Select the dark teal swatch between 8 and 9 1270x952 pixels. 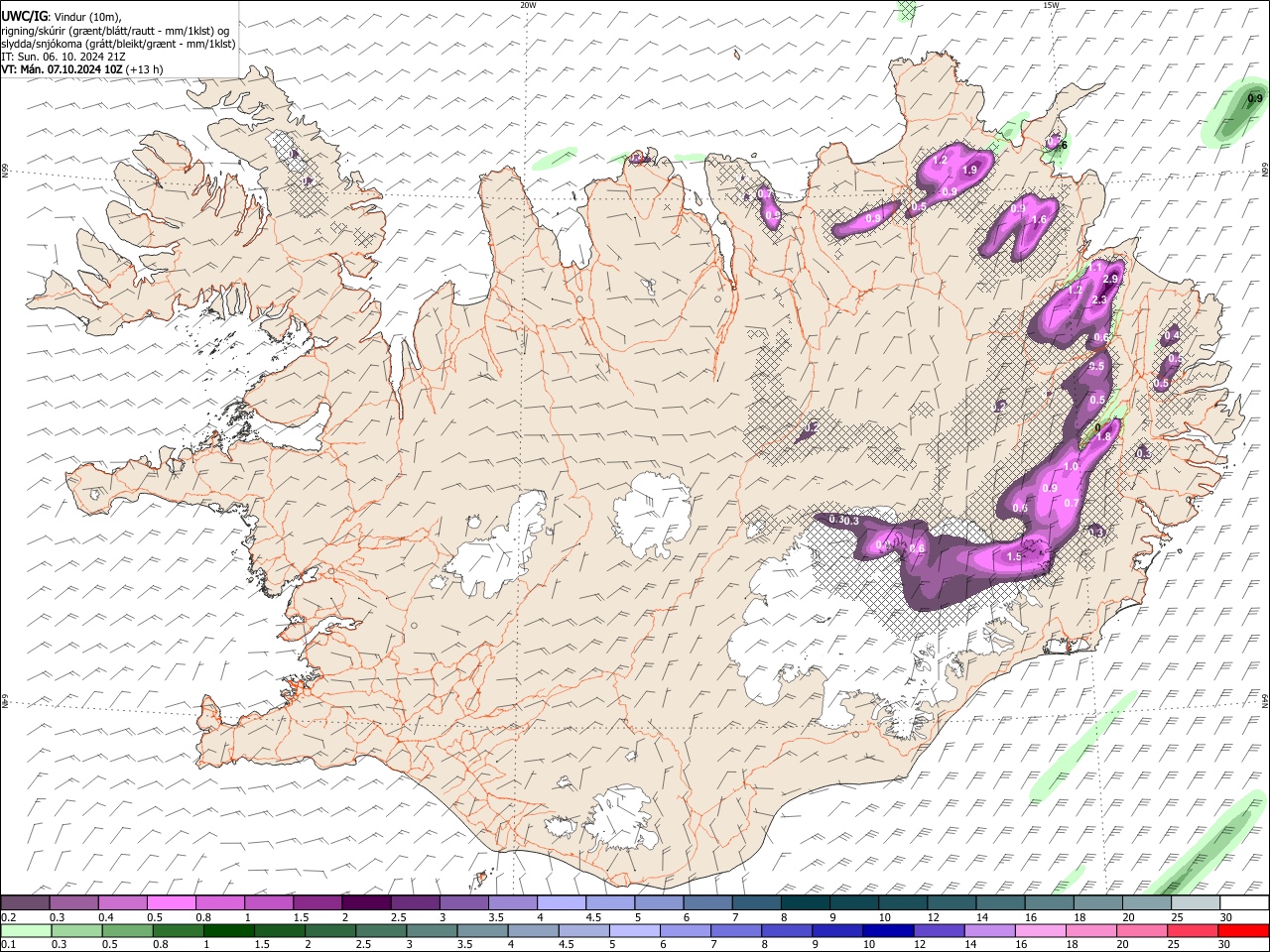[806, 902]
